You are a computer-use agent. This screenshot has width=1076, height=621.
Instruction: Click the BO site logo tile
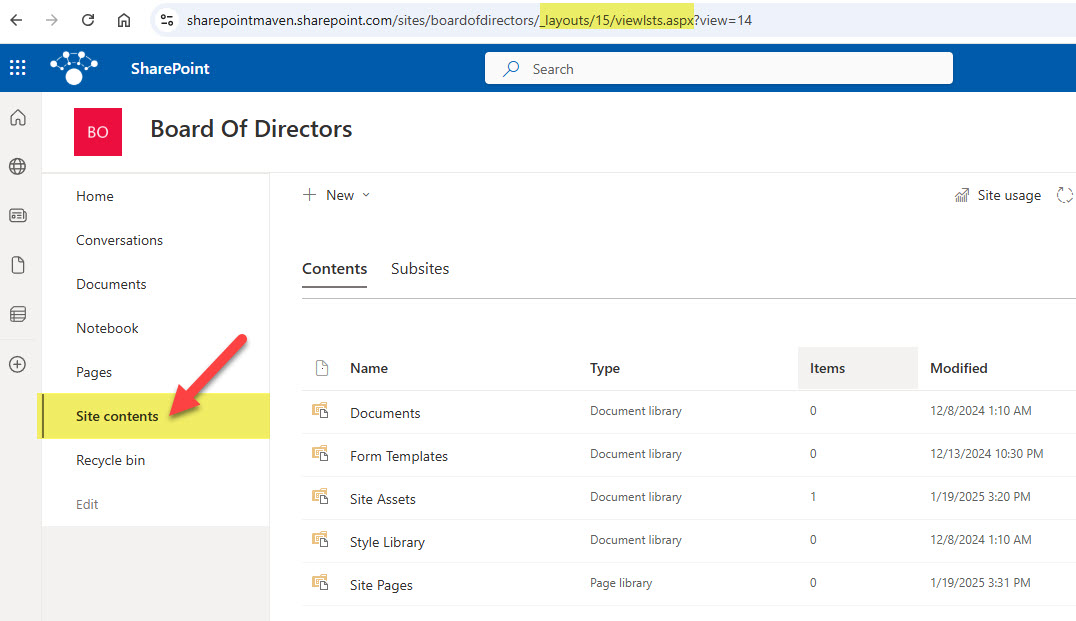[98, 132]
